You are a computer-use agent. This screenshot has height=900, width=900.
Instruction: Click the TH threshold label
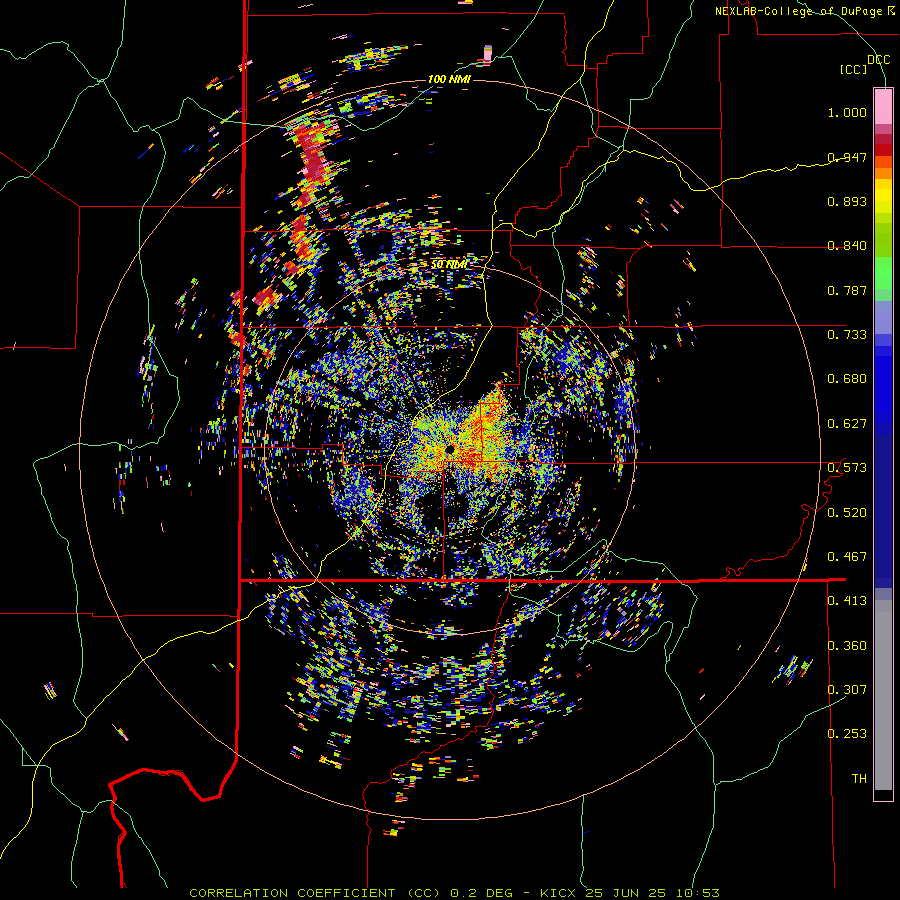click(859, 779)
